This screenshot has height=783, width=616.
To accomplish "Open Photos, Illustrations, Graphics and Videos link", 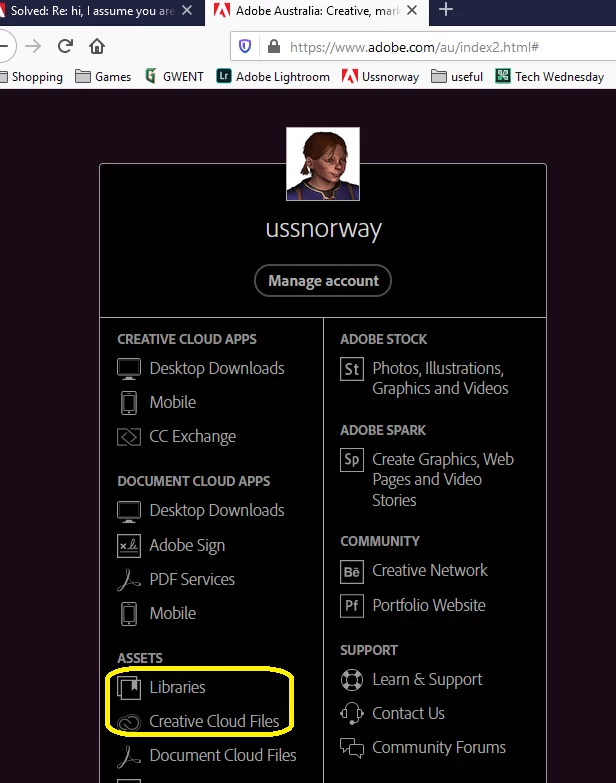I will point(440,379).
